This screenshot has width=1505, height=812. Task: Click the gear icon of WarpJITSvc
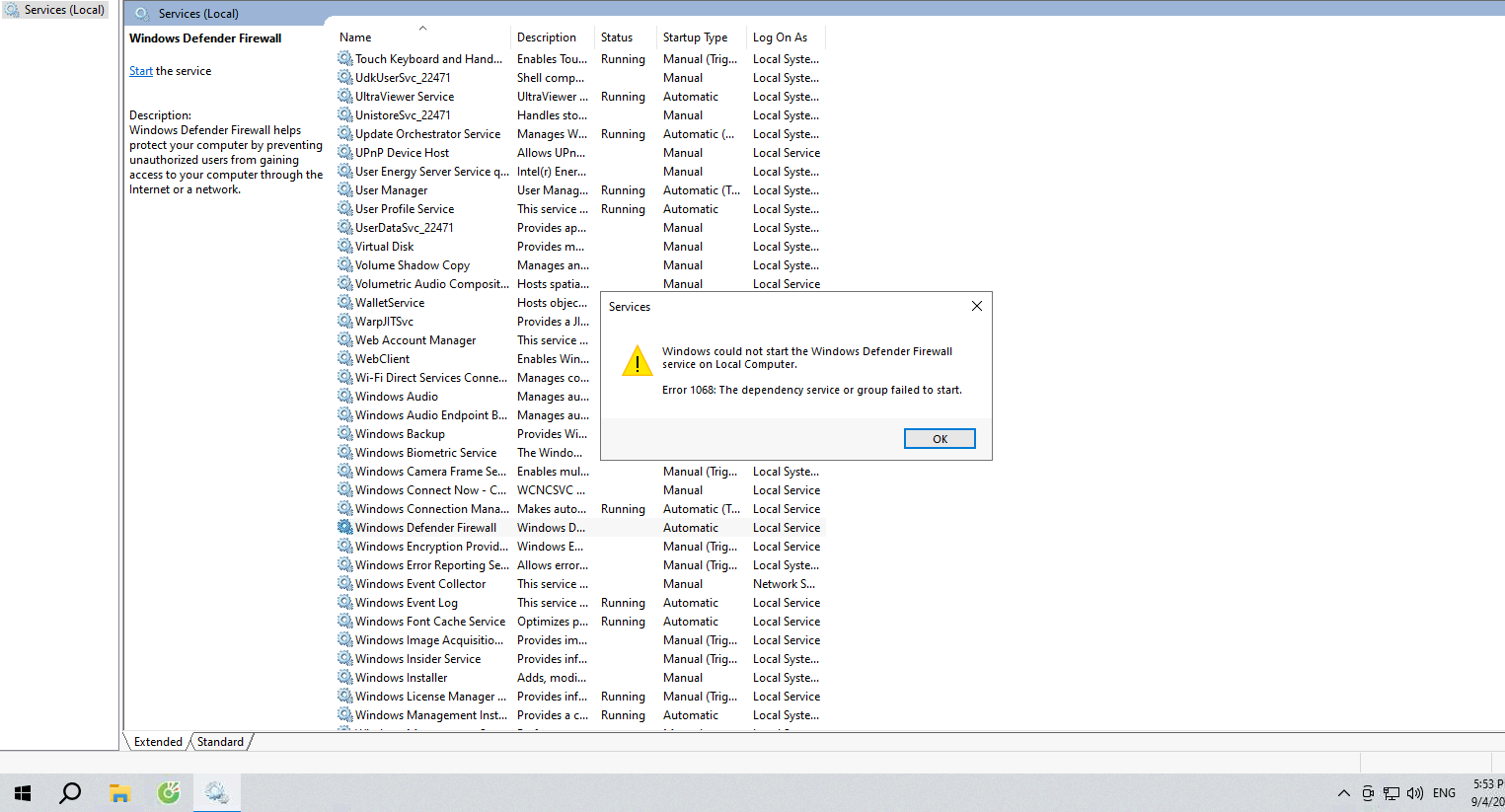pyautogui.click(x=345, y=322)
